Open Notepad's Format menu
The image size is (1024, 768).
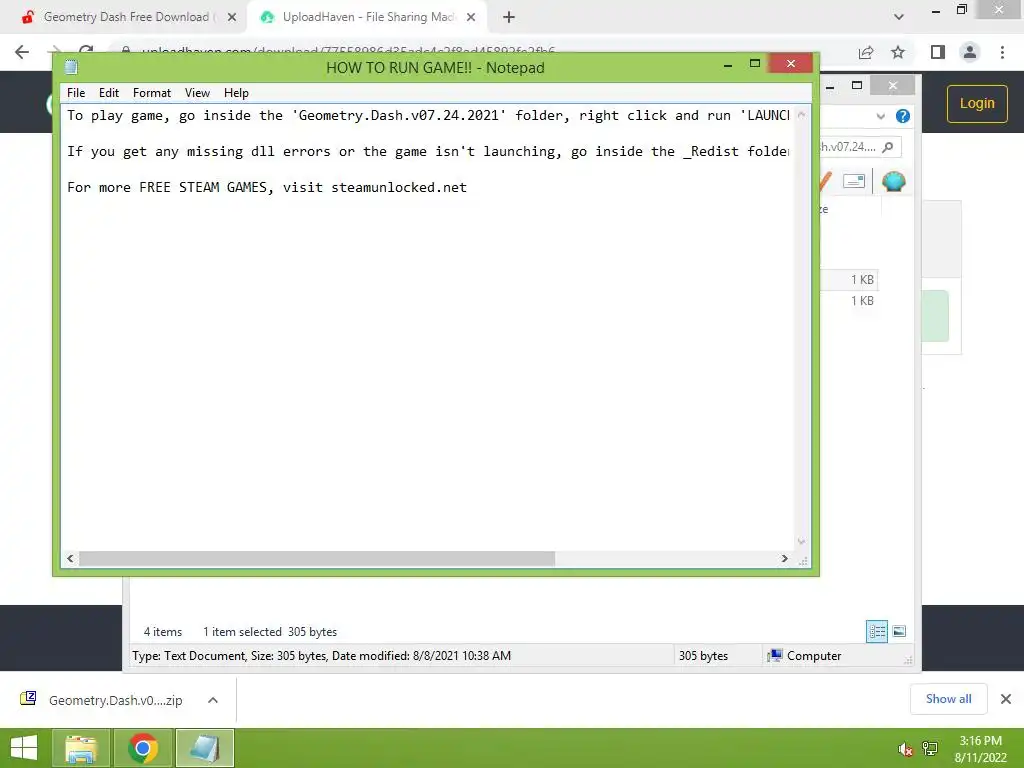152,93
